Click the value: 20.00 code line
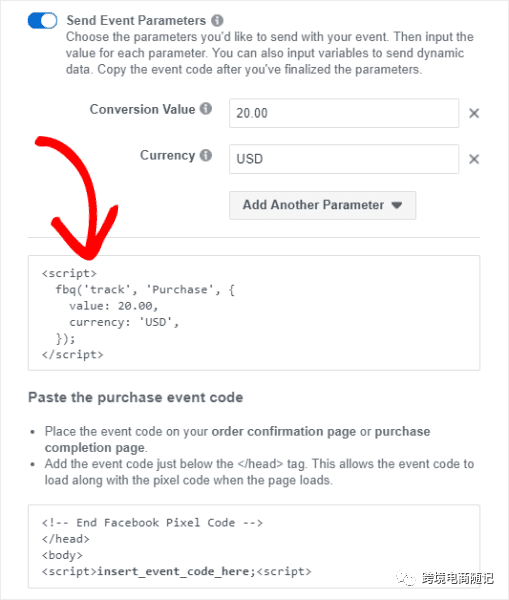This screenshot has width=509, height=600. (114, 306)
